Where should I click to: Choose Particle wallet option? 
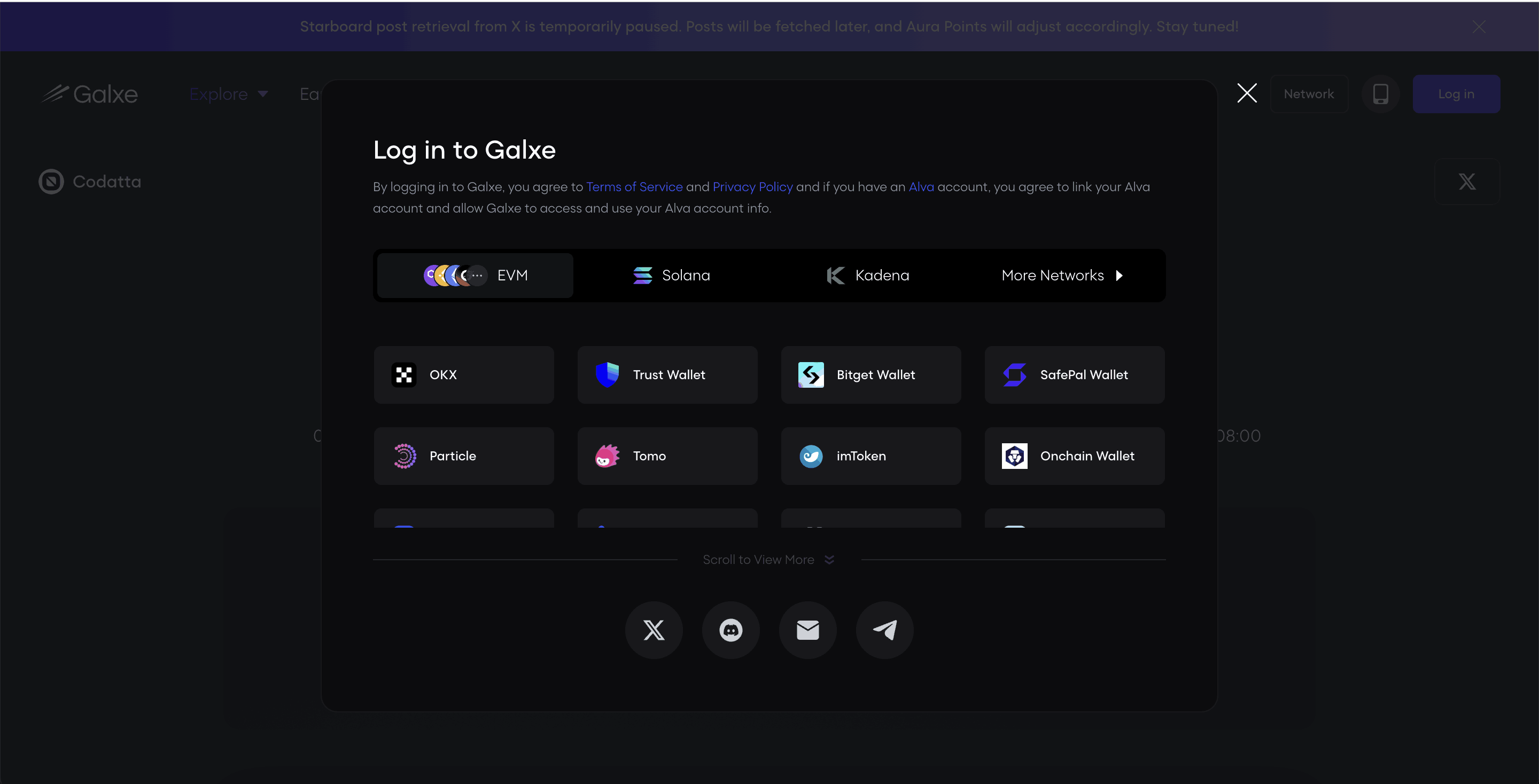[x=464, y=456]
